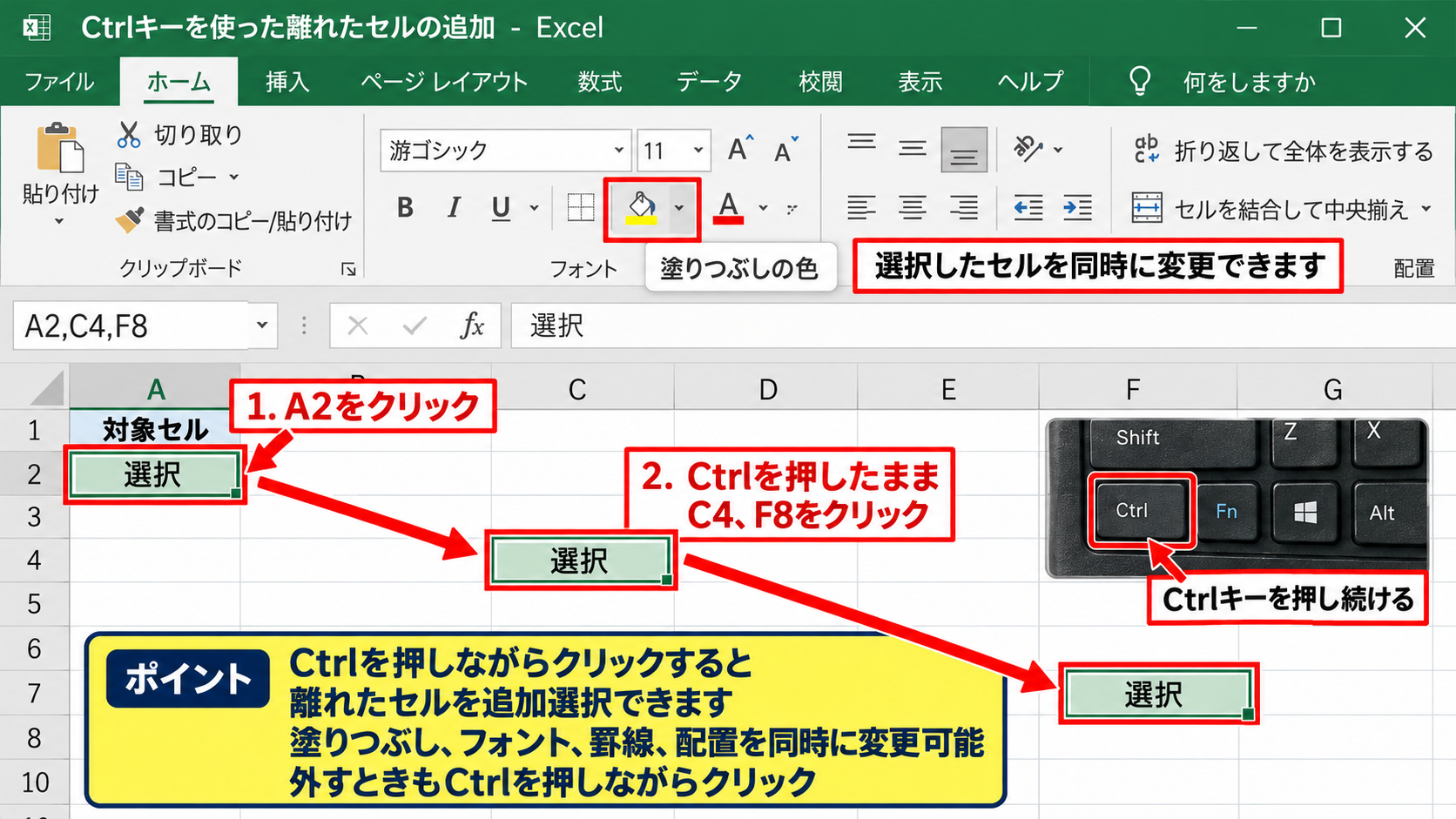
Task: Apply top vertical alignment
Action: click(x=861, y=144)
